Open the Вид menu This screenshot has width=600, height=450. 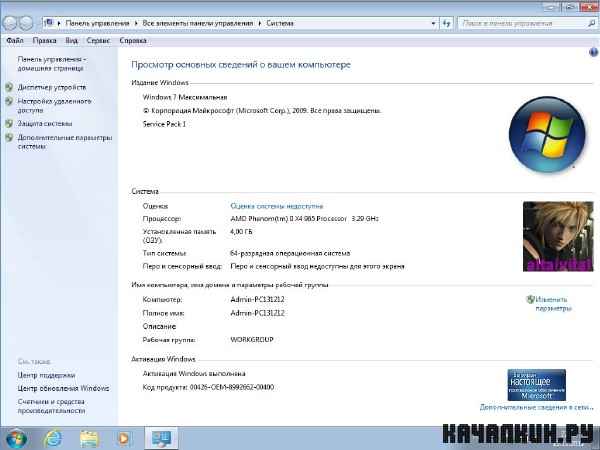pyautogui.click(x=72, y=40)
